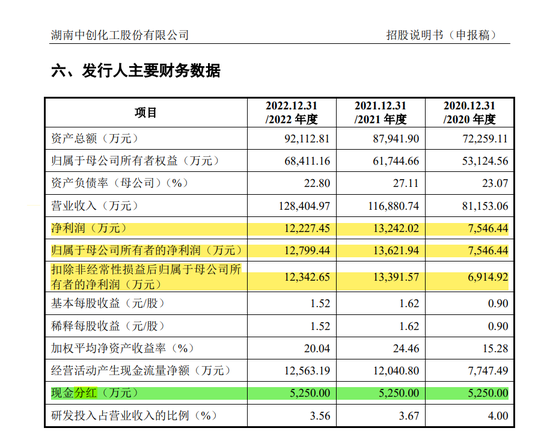Click value 68,411.16
Screen dimensions: 550x431
(307, 161)
